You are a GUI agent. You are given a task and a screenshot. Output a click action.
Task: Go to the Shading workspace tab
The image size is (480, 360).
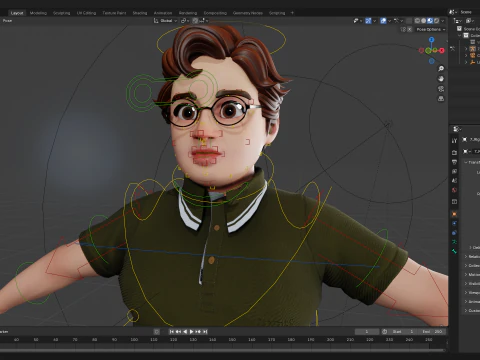coord(140,13)
